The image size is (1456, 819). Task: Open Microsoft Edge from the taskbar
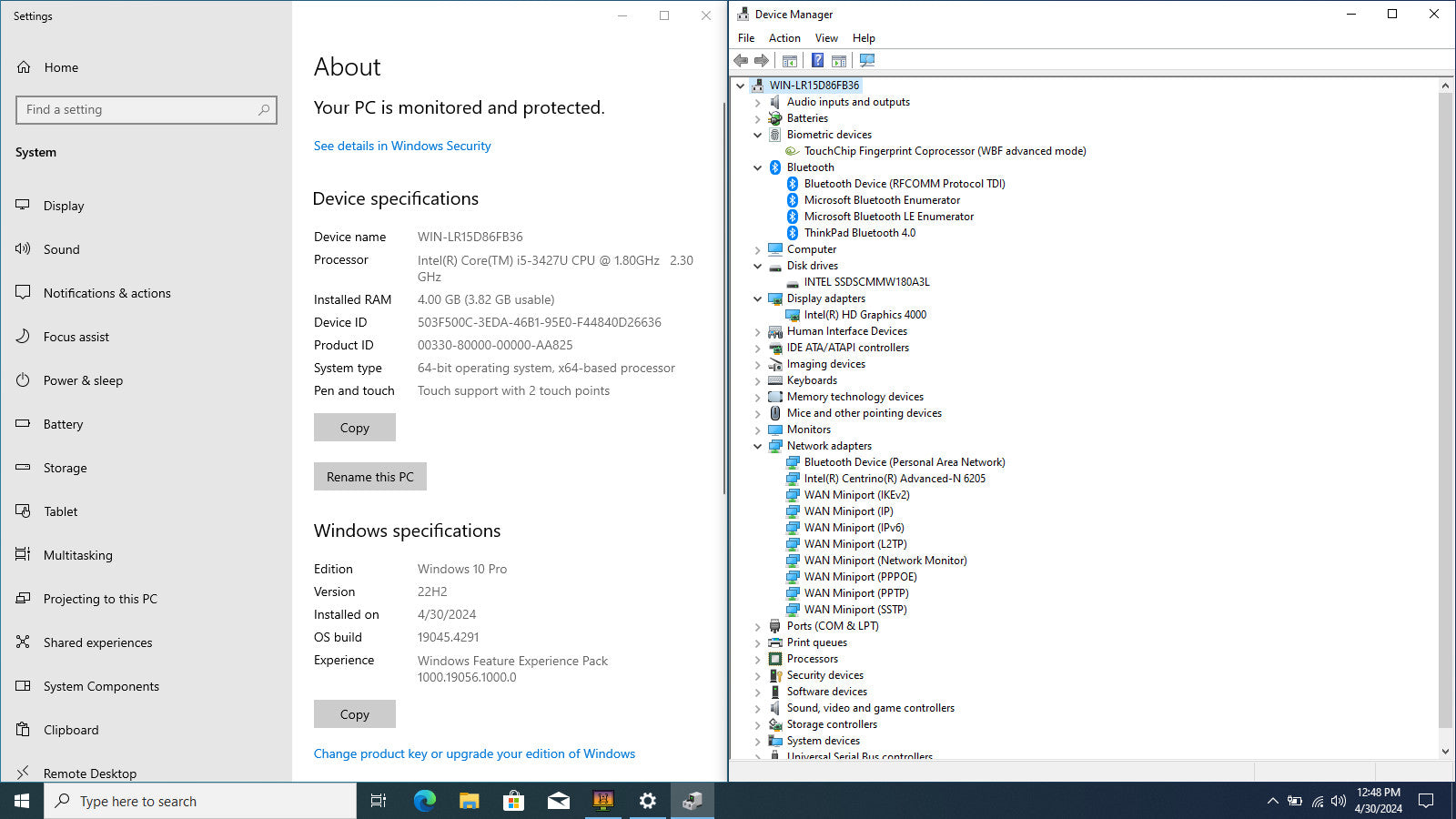(x=424, y=801)
